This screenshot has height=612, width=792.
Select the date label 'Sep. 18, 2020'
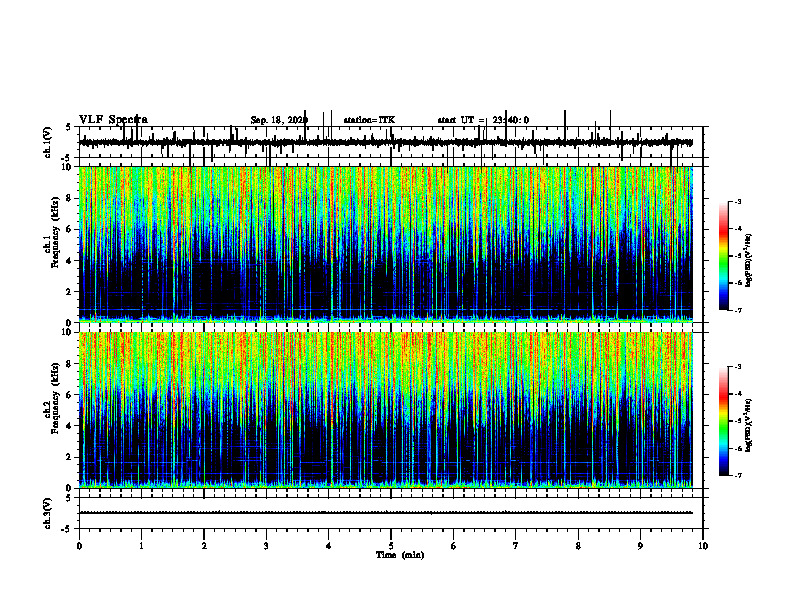(279, 120)
